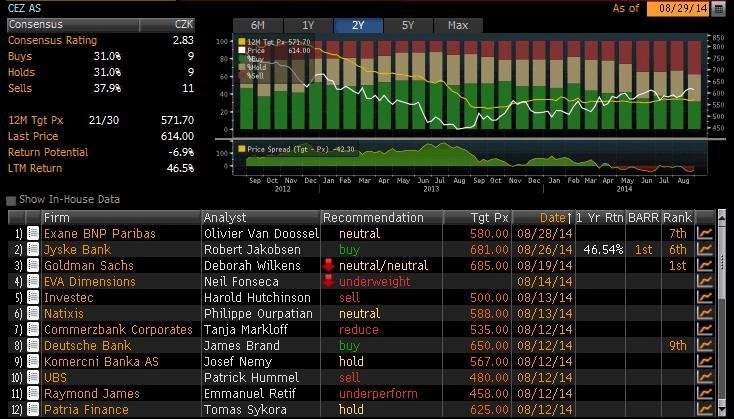This screenshot has width=734, height=419.
Task: Sort by the Recommendation column header
Action: [382, 217]
